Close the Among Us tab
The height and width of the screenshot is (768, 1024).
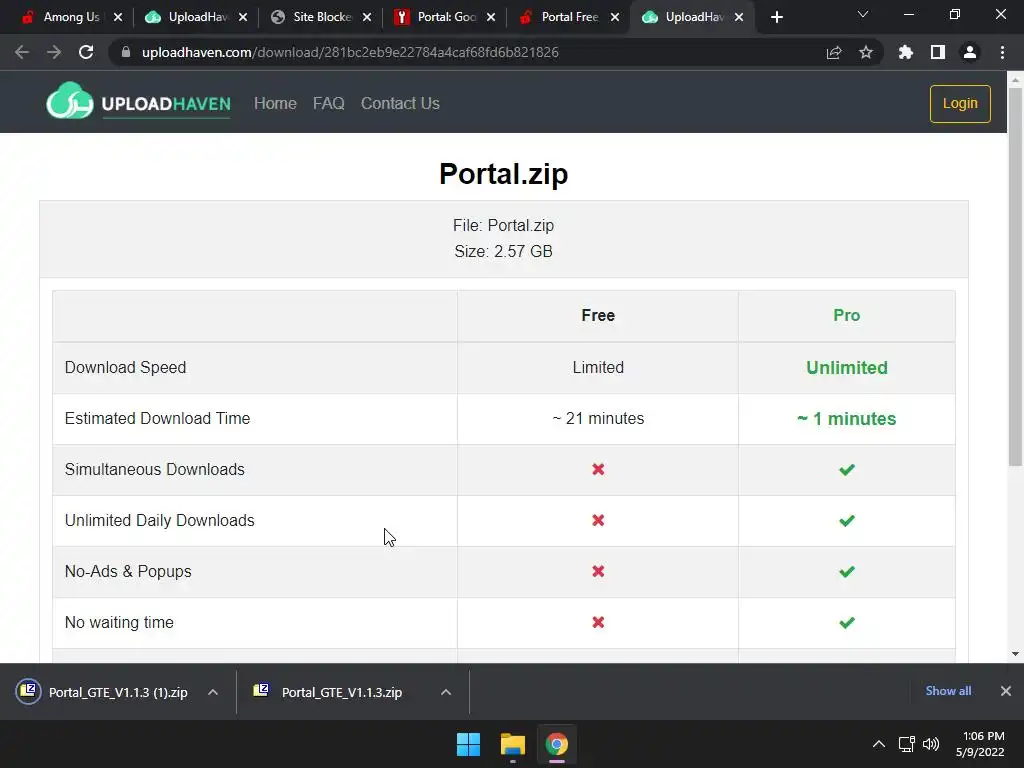coord(118,17)
